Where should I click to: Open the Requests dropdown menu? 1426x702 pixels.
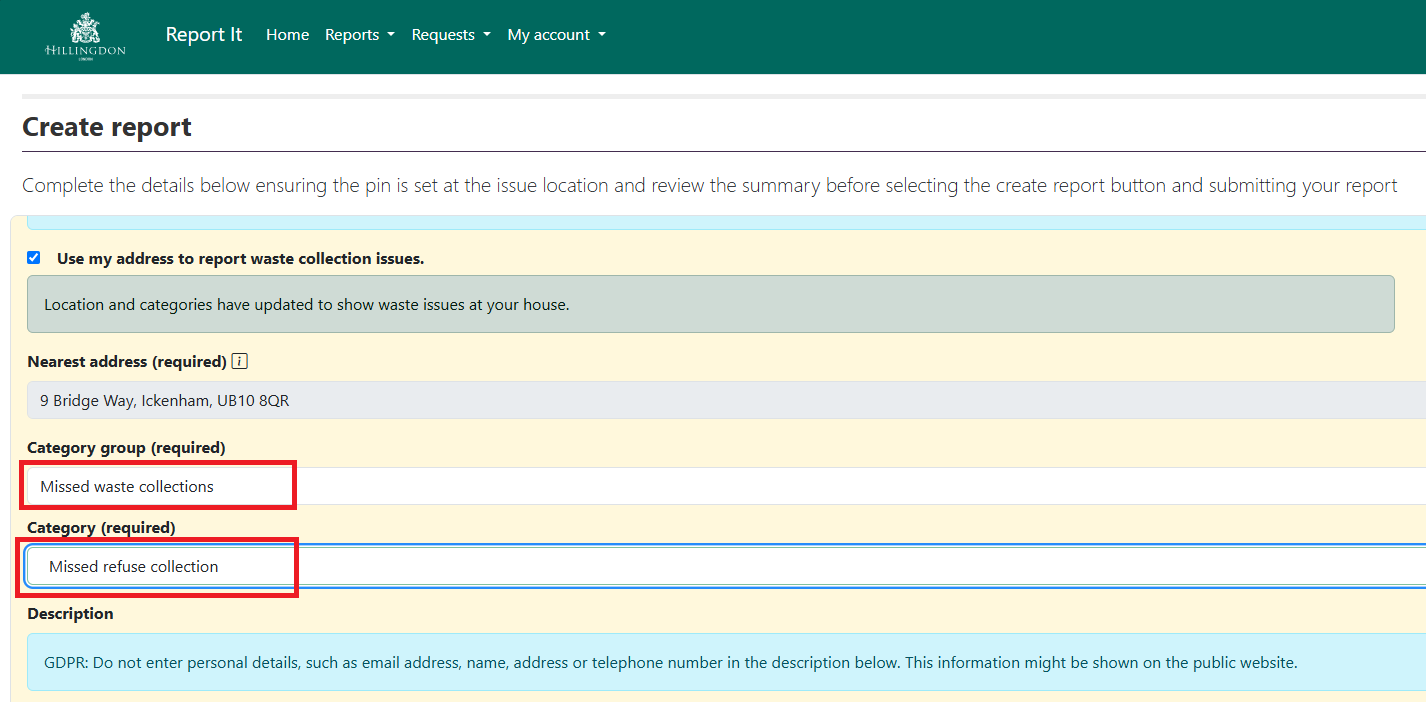pos(451,35)
